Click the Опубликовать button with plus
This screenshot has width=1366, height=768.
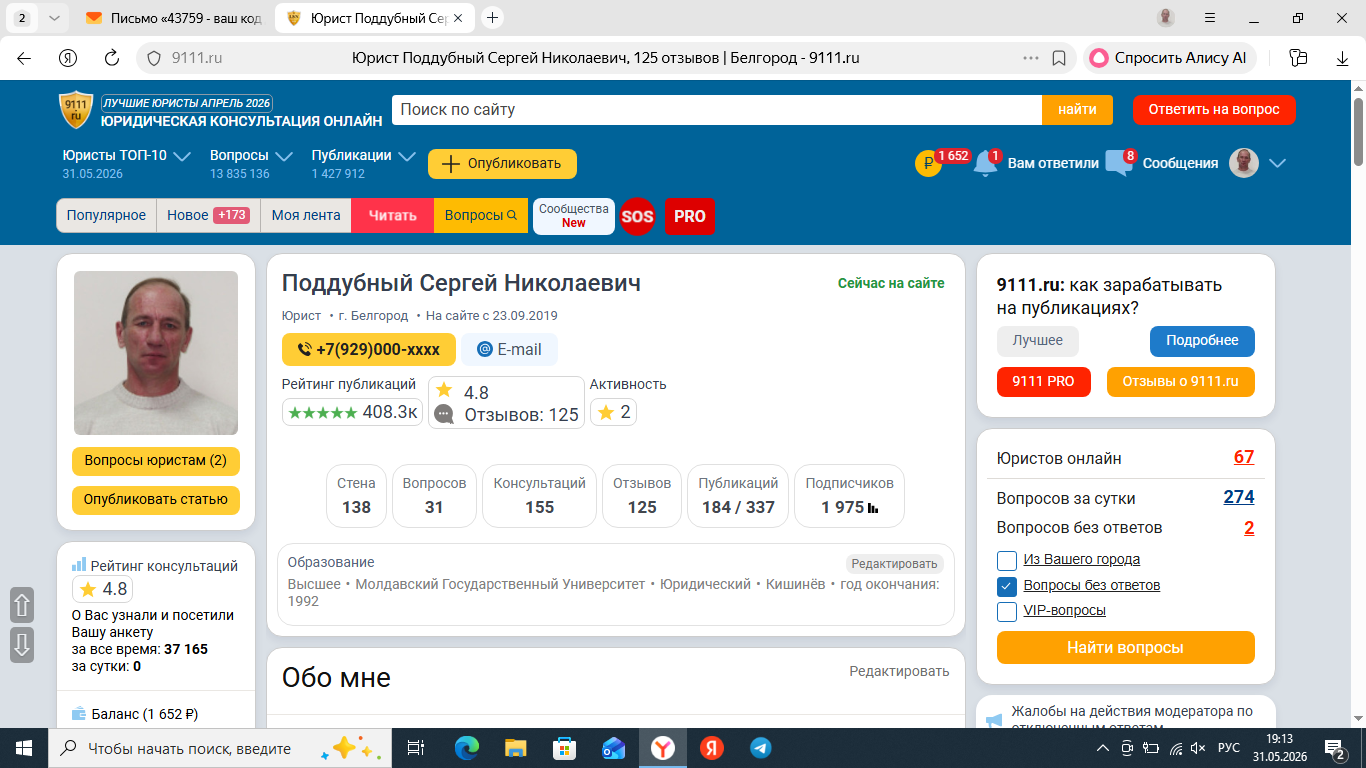[502, 164]
